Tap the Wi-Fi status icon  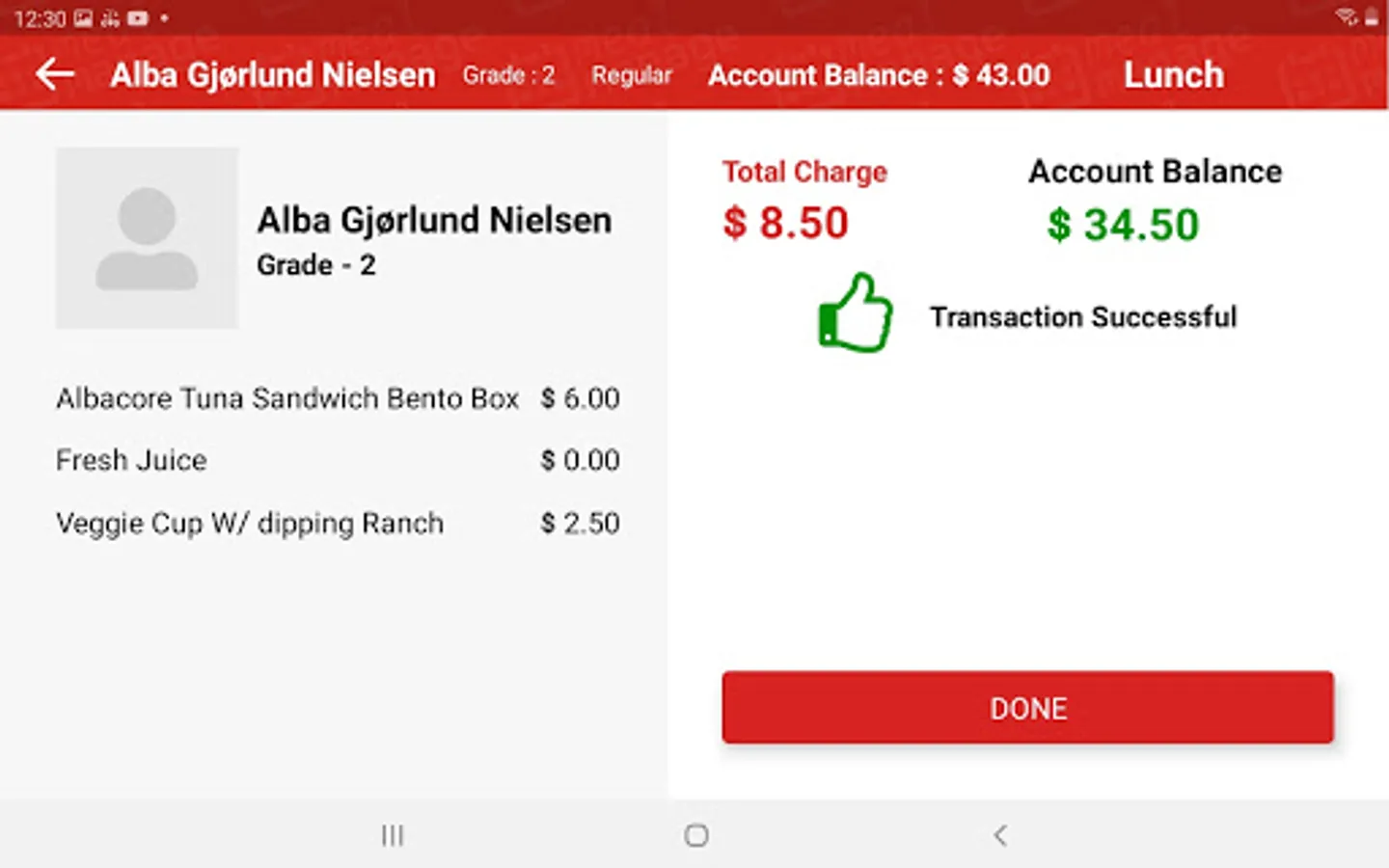[x=1346, y=17]
